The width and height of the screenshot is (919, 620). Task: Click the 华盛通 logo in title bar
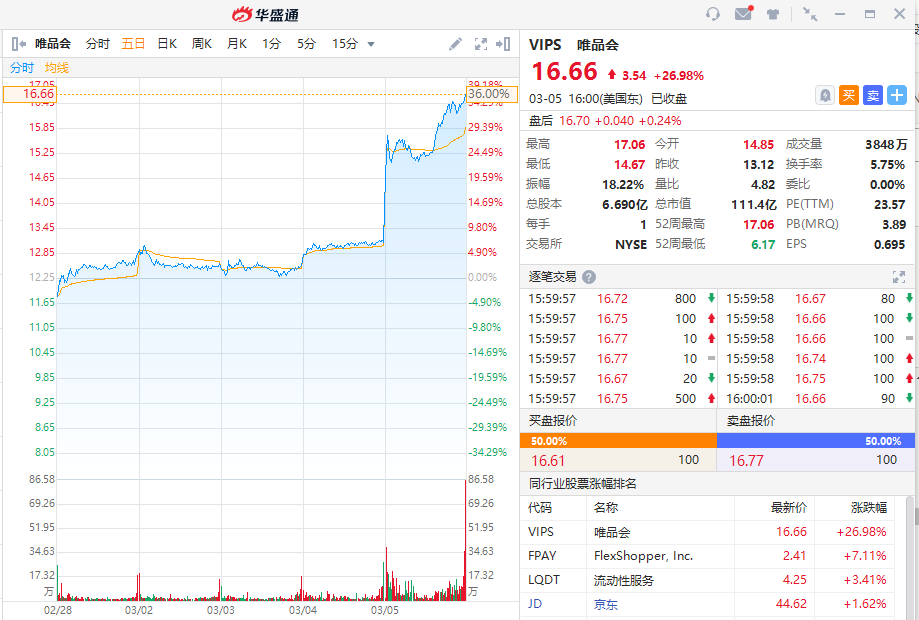(x=265, y=14)
